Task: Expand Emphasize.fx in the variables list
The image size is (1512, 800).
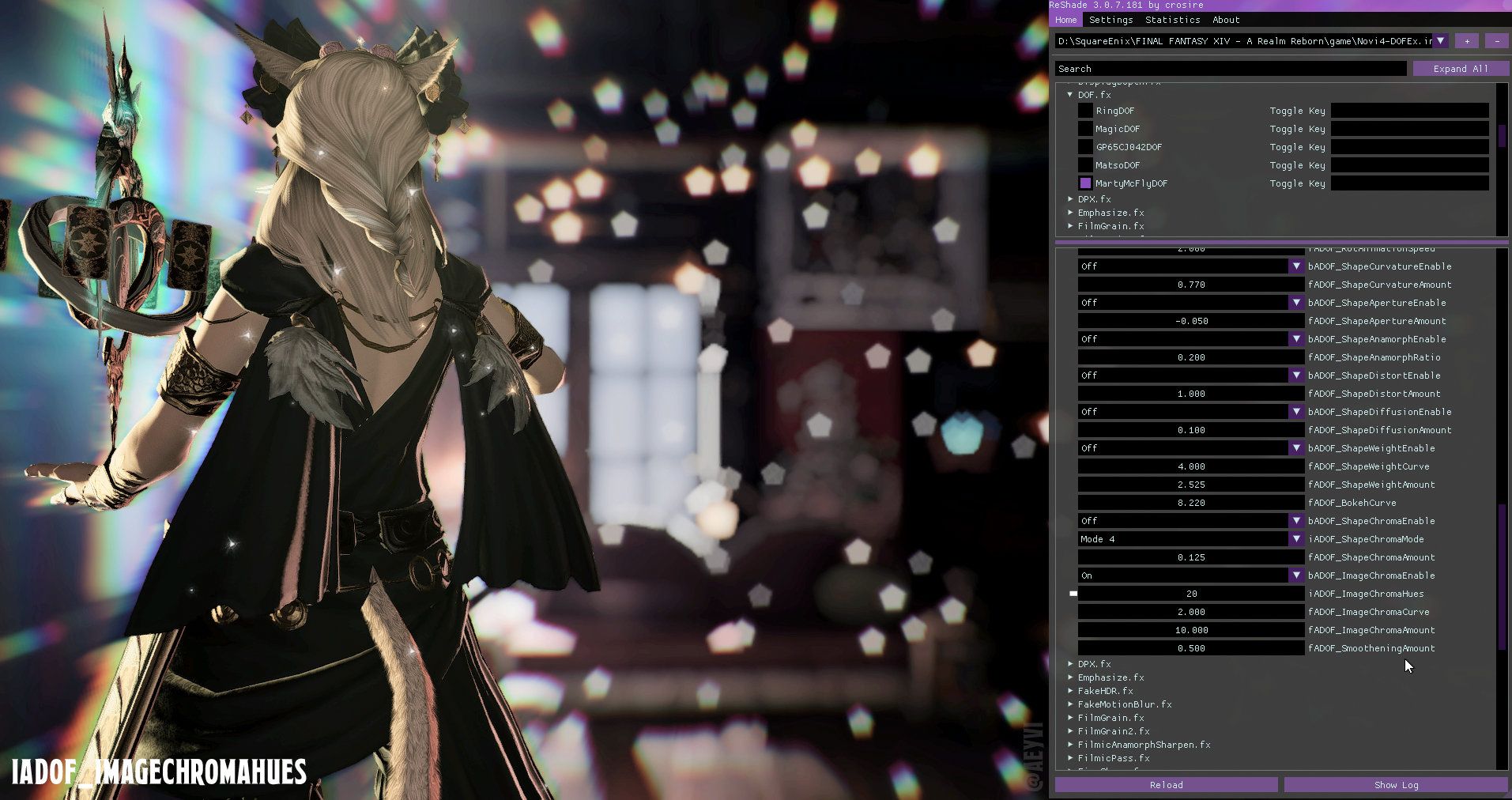Action: [1070, 677]
